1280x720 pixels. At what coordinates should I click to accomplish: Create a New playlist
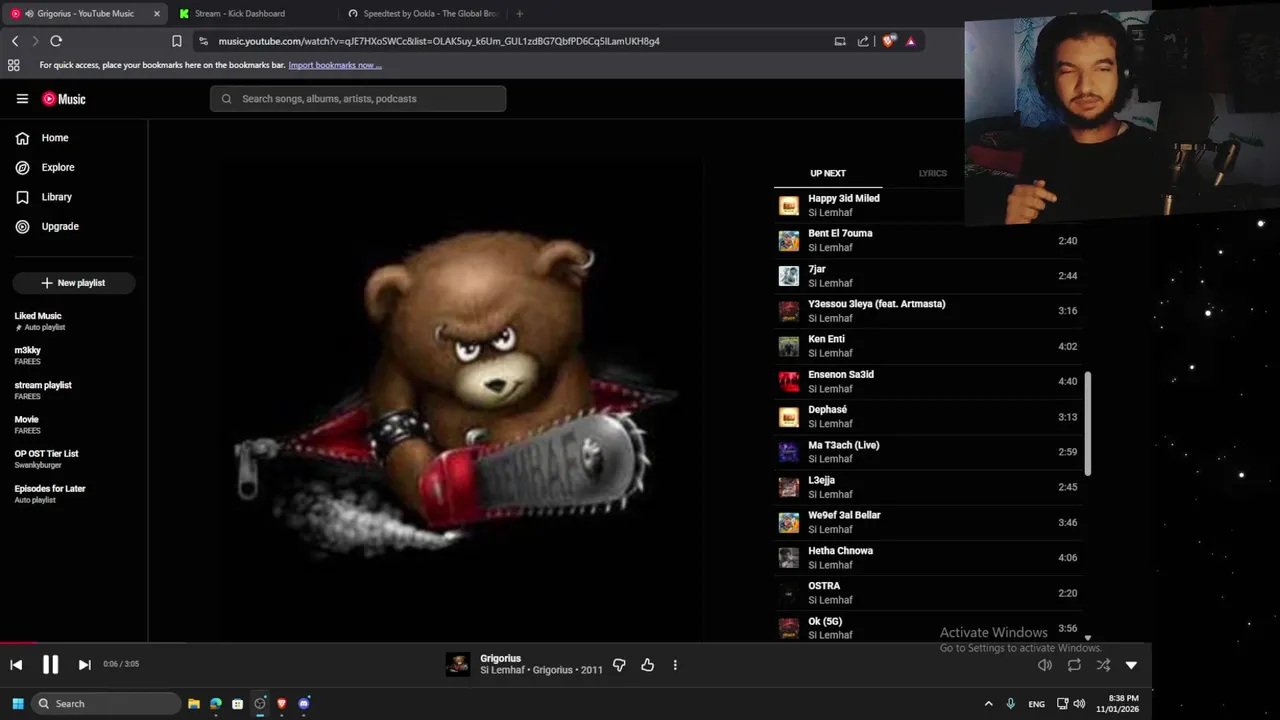pyautogui.click(x=73, y=283)
